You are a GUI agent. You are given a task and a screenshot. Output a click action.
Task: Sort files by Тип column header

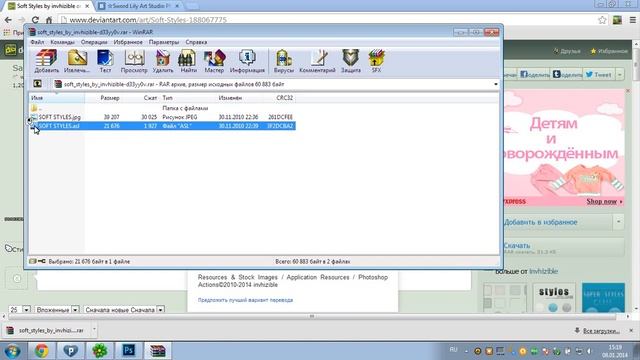(188, 98)
